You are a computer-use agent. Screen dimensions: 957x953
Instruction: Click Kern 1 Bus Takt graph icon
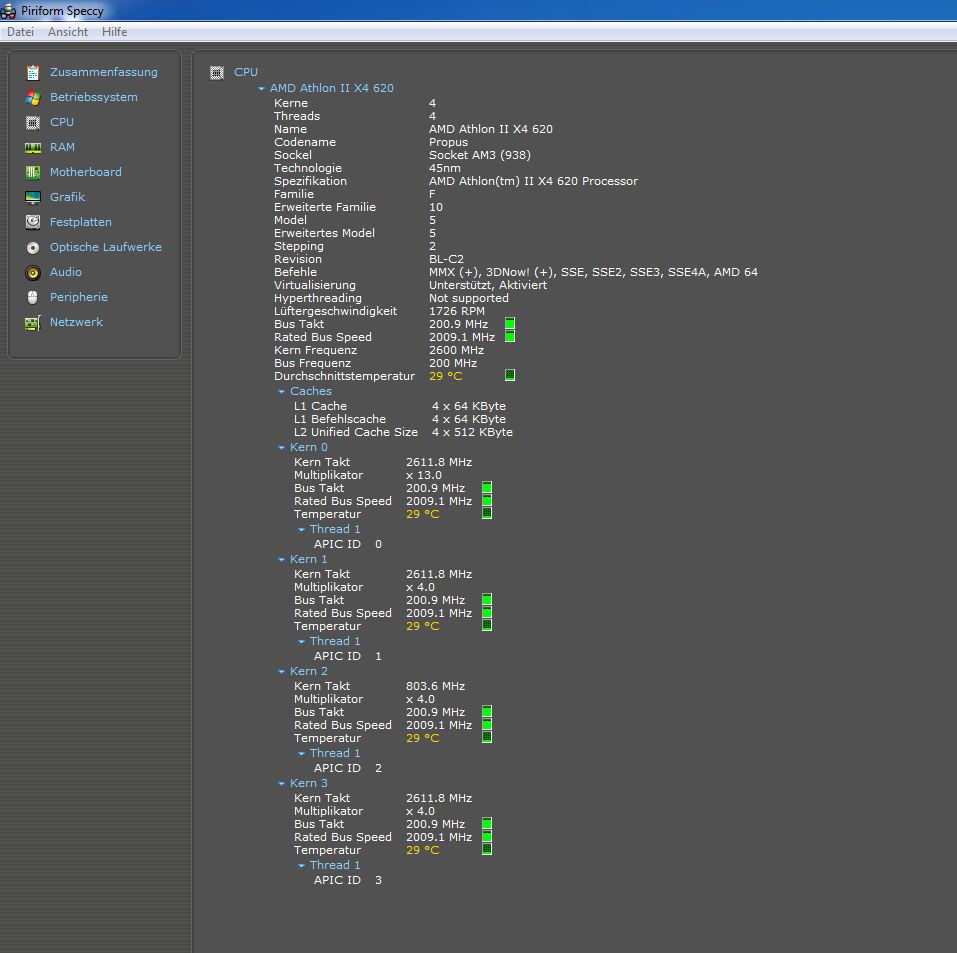(x=487, y=600)
